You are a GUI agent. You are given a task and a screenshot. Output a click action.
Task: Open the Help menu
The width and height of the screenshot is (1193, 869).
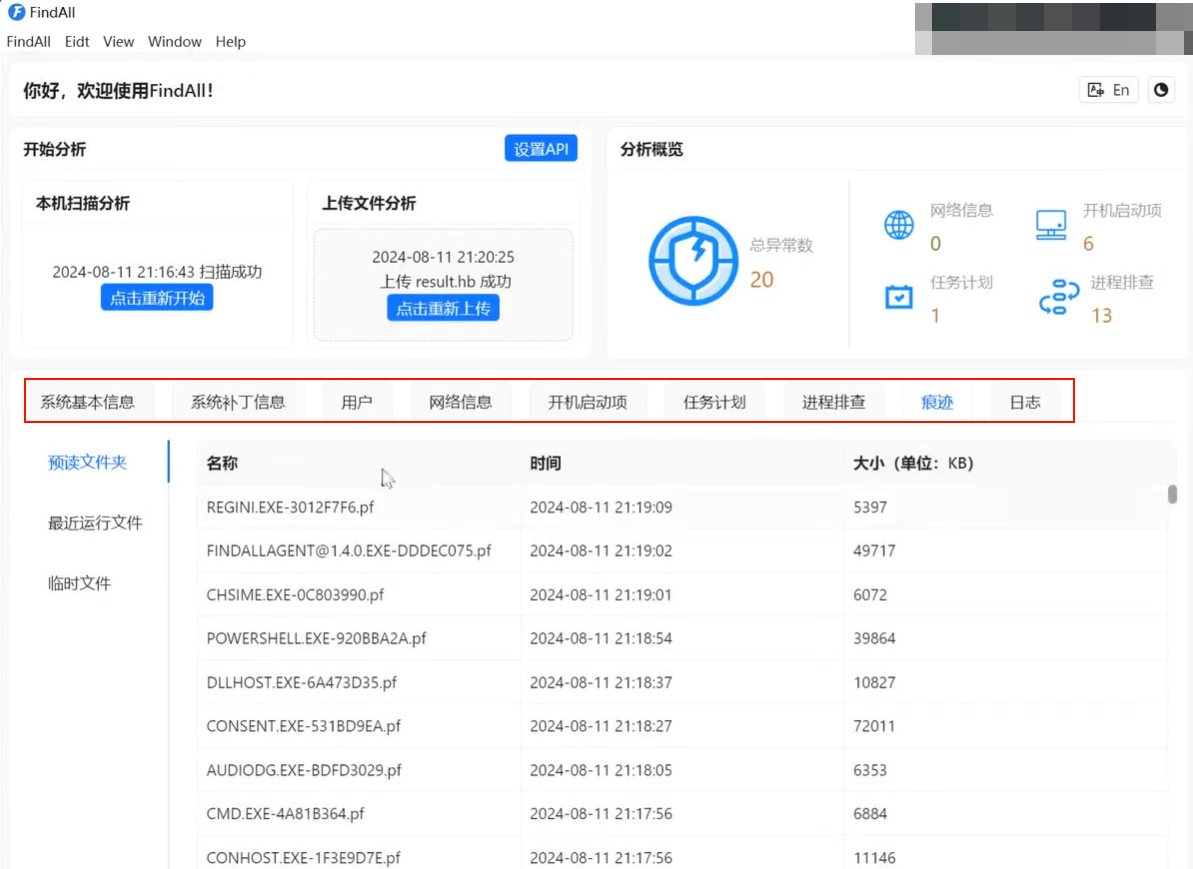[231, 42]
